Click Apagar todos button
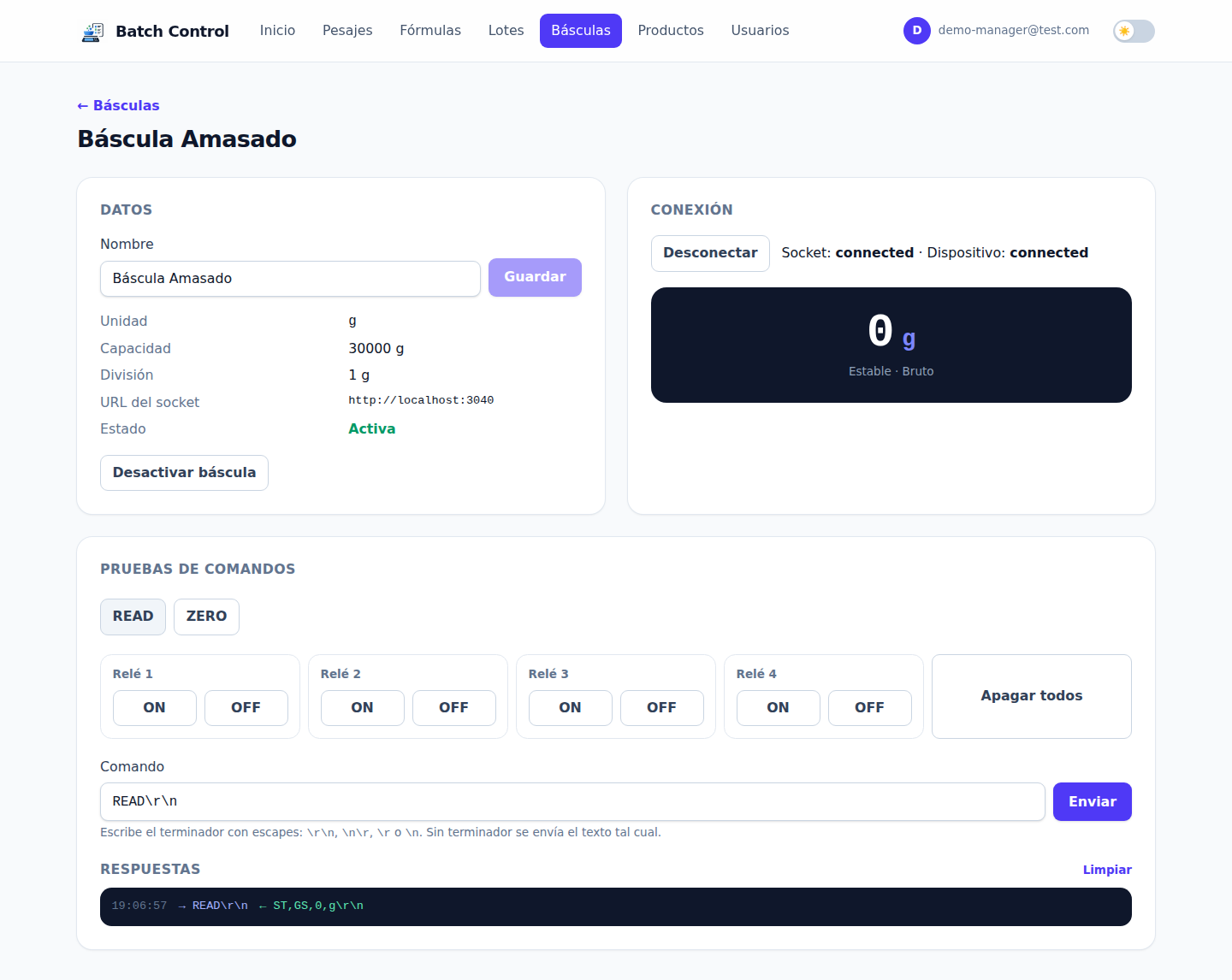 1031,696
